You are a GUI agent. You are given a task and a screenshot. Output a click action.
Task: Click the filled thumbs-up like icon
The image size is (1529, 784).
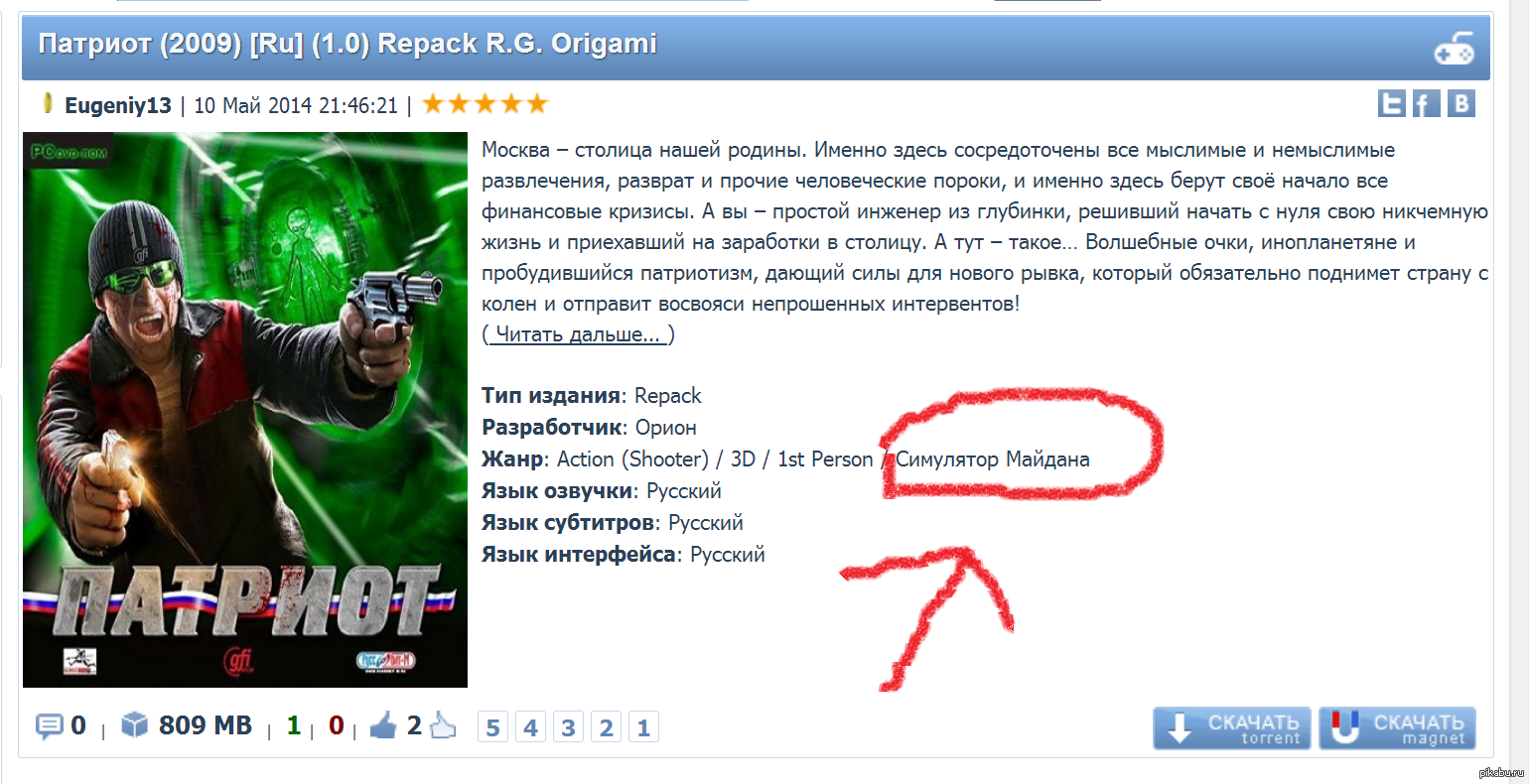pos(383,726)
